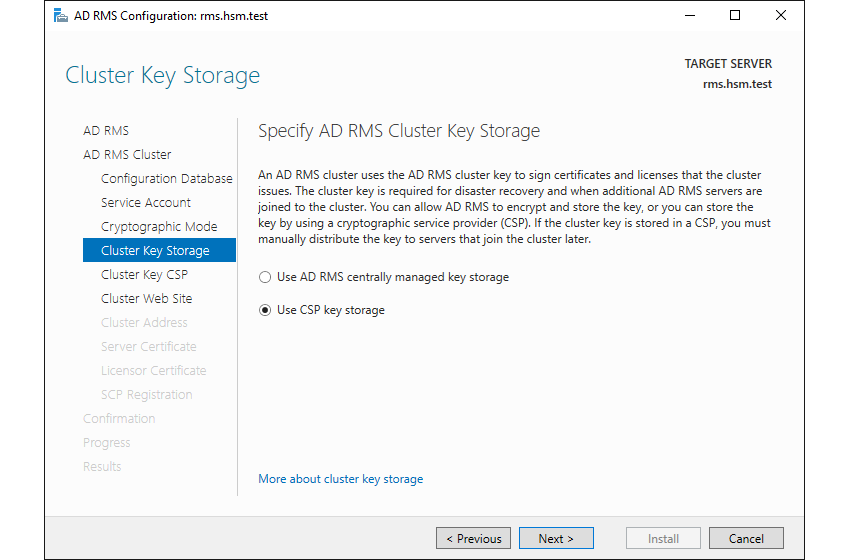Click the disabled Cluster Address step
This screenshot has height=560, width=850.
click(144, 323)
